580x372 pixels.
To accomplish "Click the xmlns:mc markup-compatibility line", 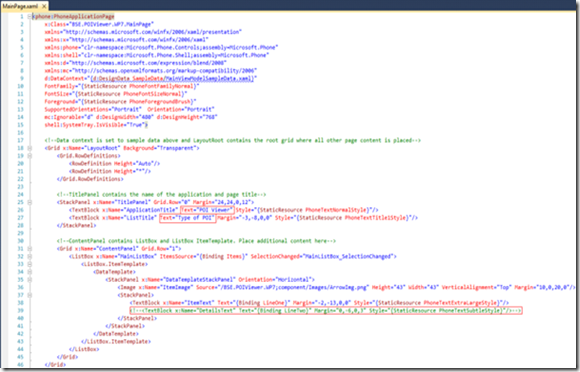I will tap(151, 71).
